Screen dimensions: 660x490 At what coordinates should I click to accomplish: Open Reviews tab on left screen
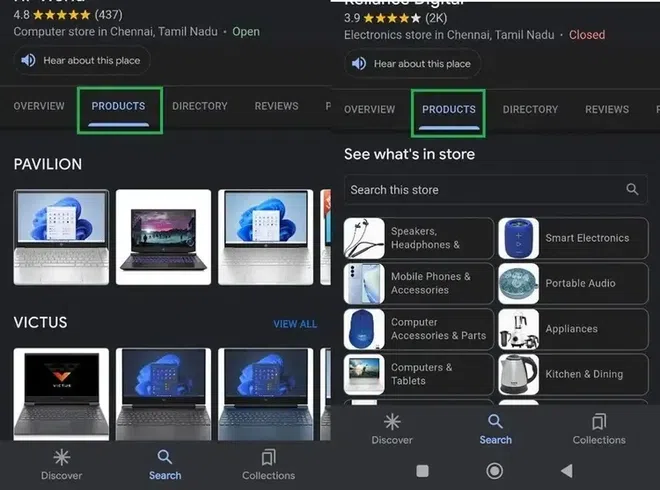(276, 106)
